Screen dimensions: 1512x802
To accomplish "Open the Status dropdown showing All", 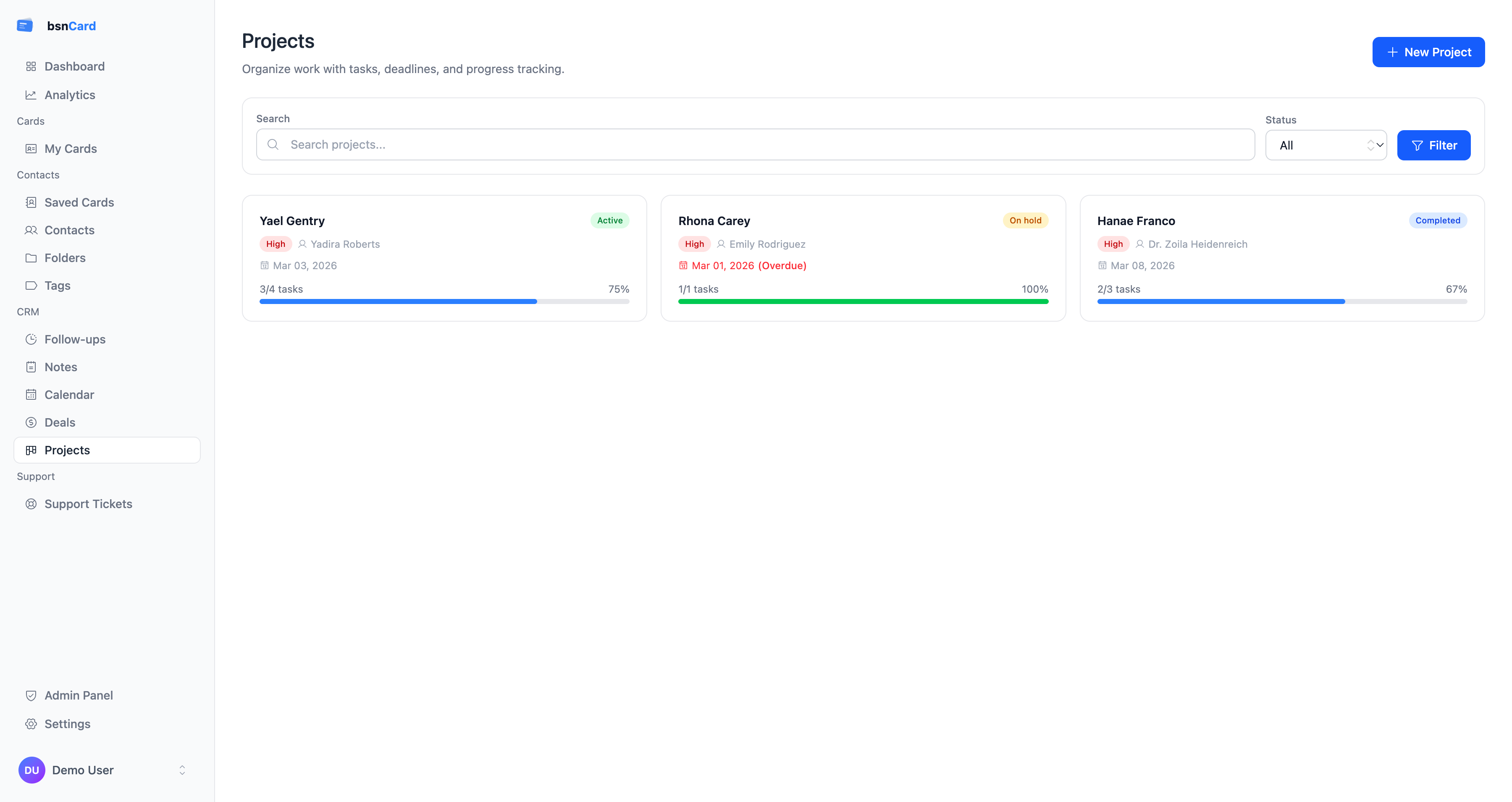I will [x=1326, y=145].
